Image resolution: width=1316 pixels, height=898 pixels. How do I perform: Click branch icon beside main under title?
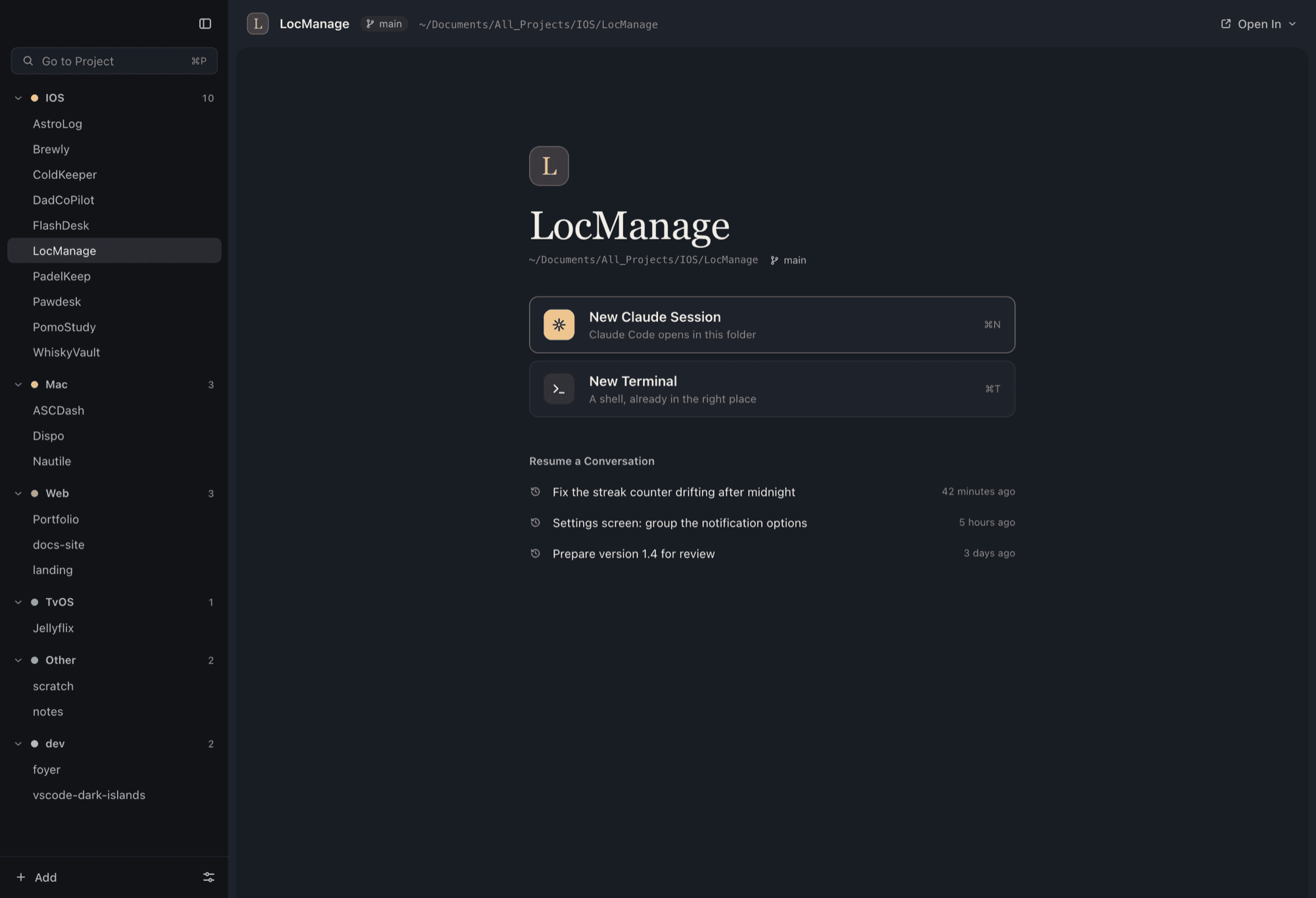pos(774,260)
